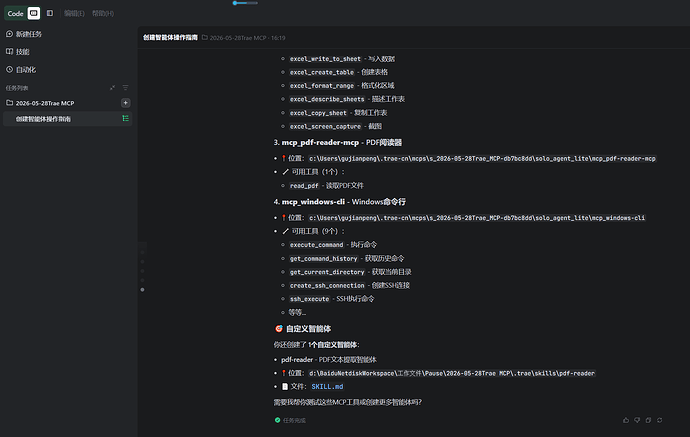Screen dimensions: 690x437
Task: Like the response with thumbs up
Action: (626, 420)
